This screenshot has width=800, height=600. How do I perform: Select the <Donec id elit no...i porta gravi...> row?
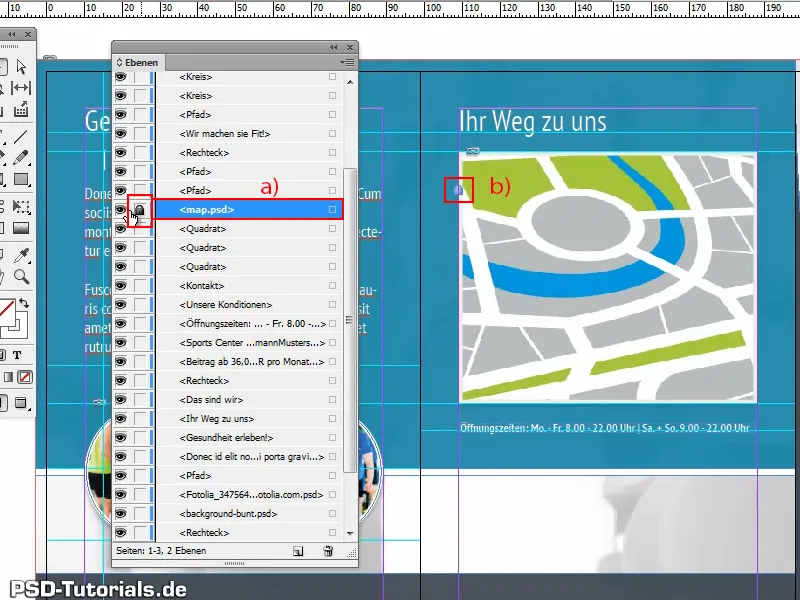(x=248, y=456)
